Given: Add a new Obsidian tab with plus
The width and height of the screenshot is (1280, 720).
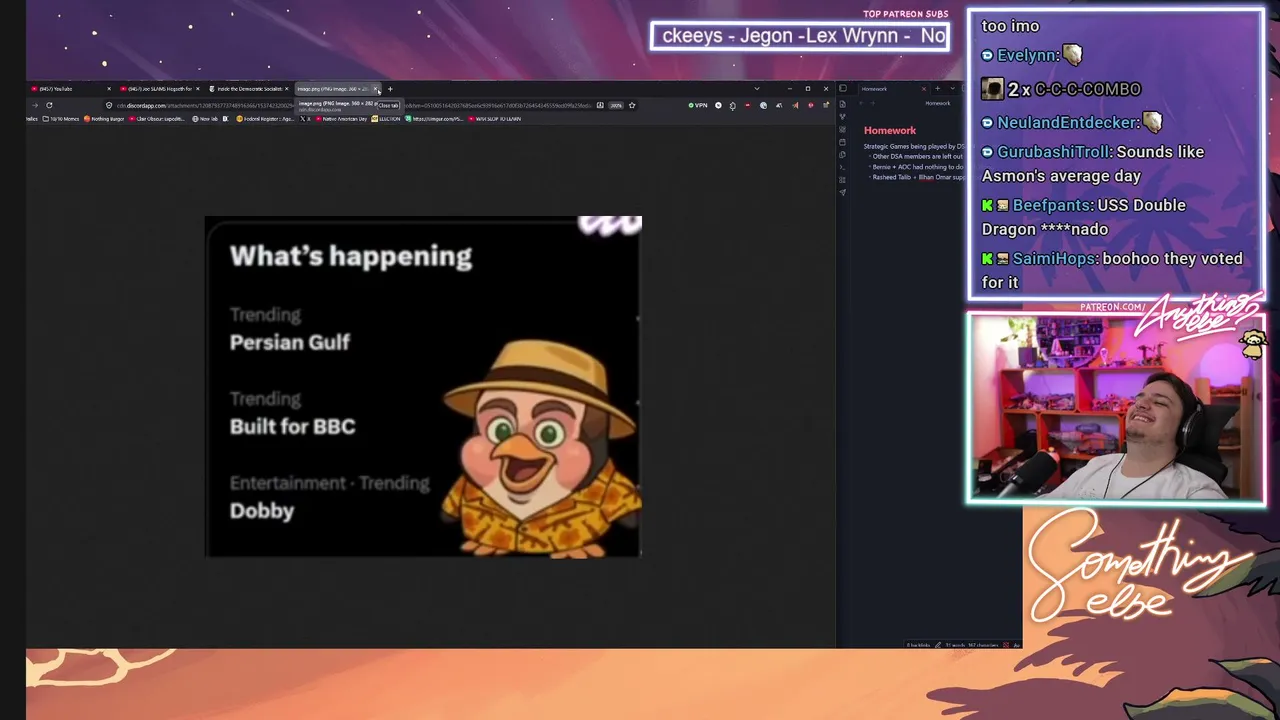Looking at the screenshot, I should [937, 89].
